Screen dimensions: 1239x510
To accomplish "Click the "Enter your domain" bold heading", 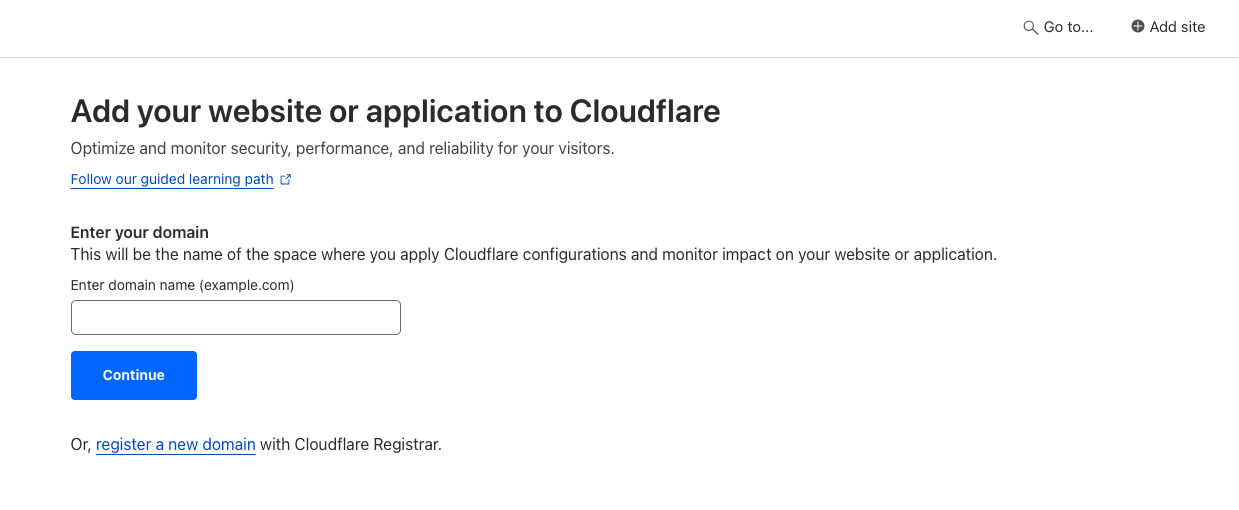I will pos(139,233).
